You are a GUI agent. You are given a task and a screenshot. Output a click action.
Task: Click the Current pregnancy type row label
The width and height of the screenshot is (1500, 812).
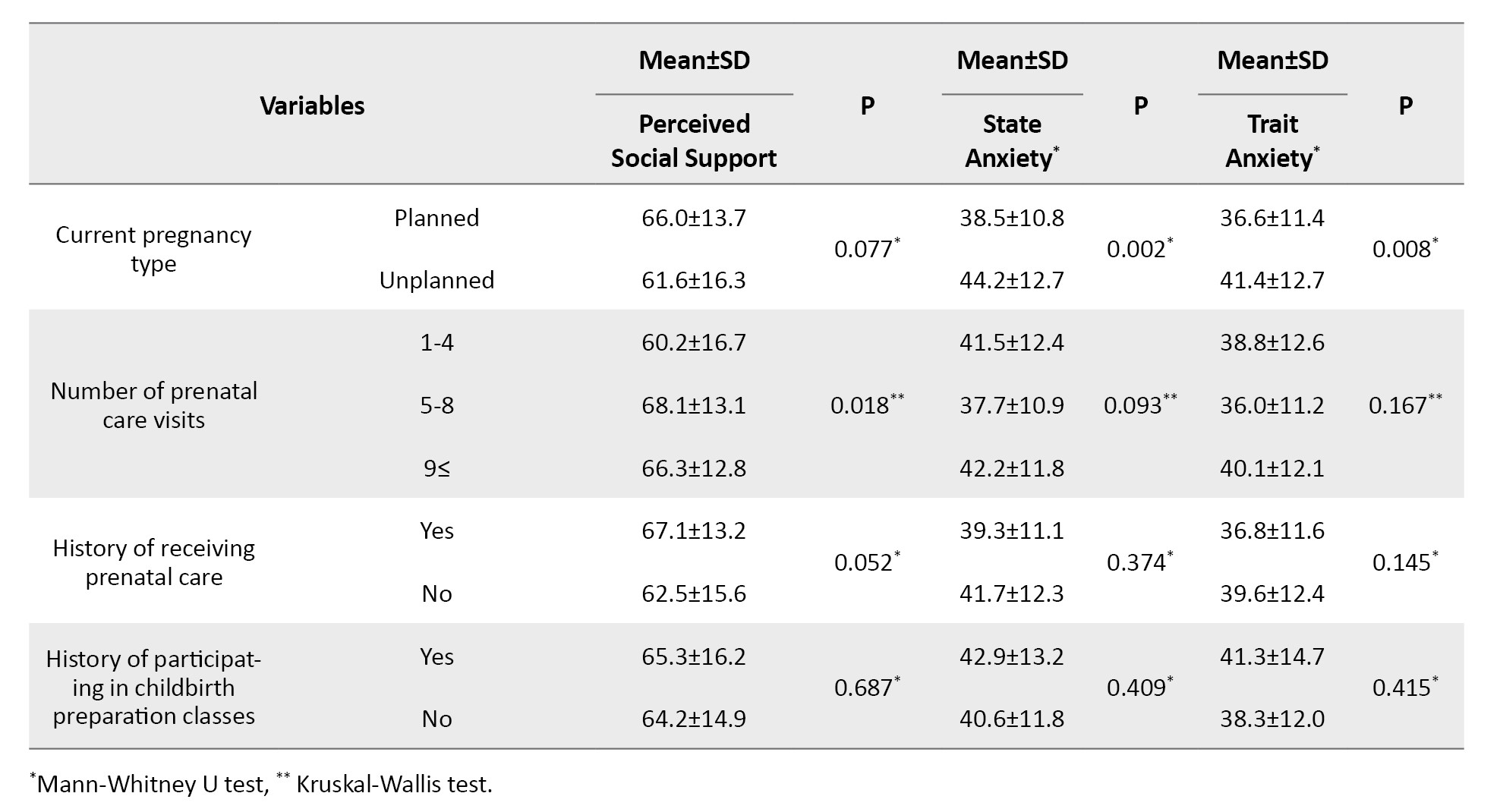(x=153, y=249)
